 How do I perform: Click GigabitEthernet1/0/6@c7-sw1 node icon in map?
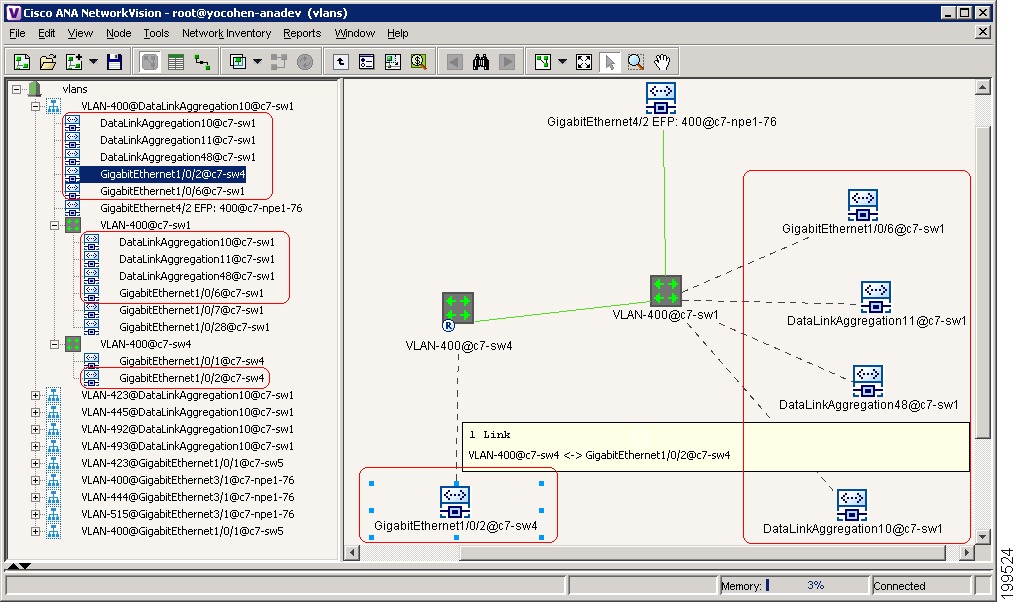(x=863, y=205)
